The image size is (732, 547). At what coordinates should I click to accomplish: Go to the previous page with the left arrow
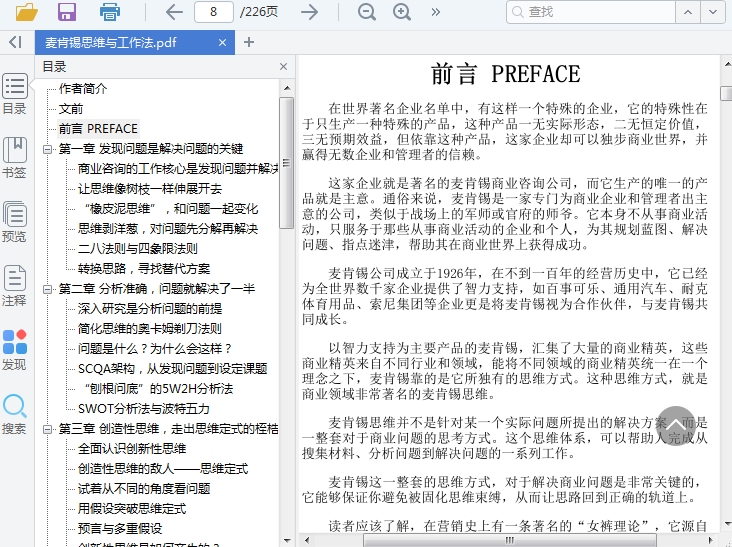pyautogui.click(x=174, y=12)
